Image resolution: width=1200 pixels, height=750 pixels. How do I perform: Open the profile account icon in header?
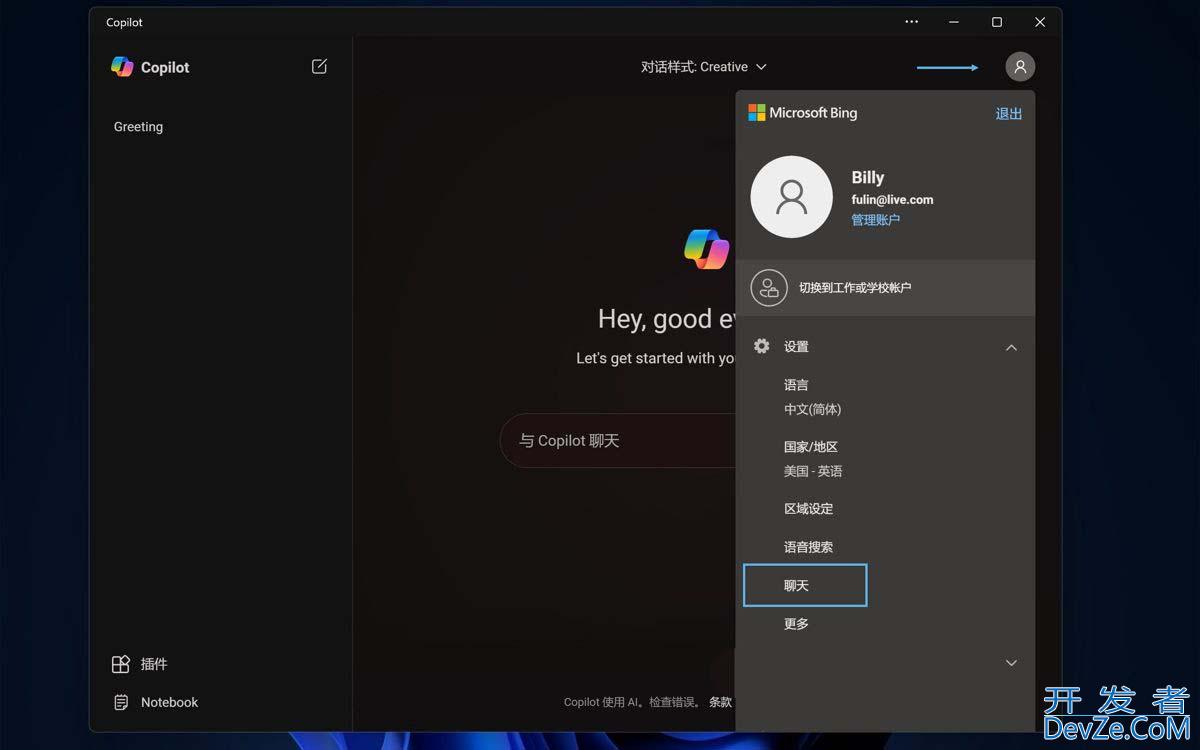tap(1020, 67)
